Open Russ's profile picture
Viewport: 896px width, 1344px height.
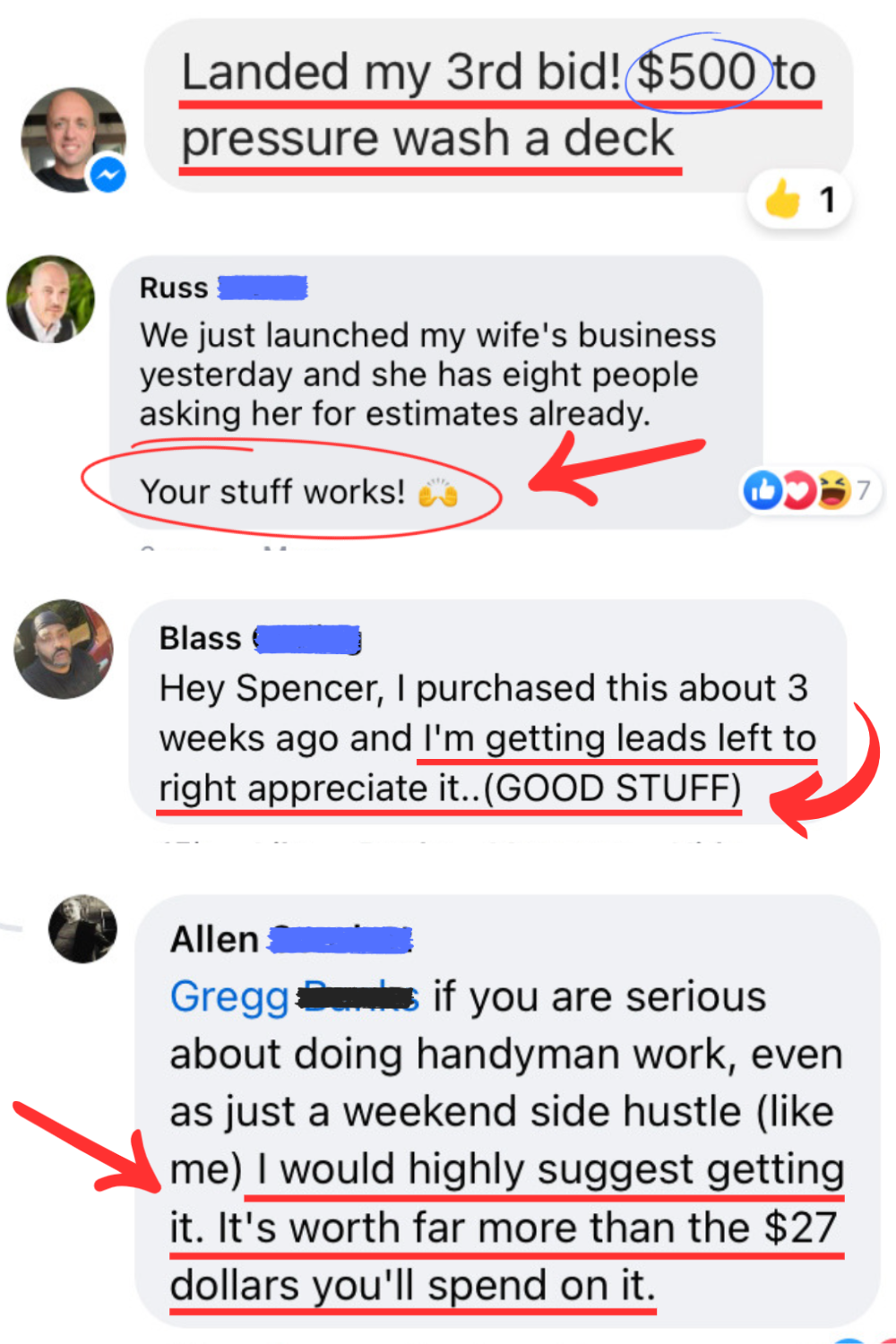[50, 299]
